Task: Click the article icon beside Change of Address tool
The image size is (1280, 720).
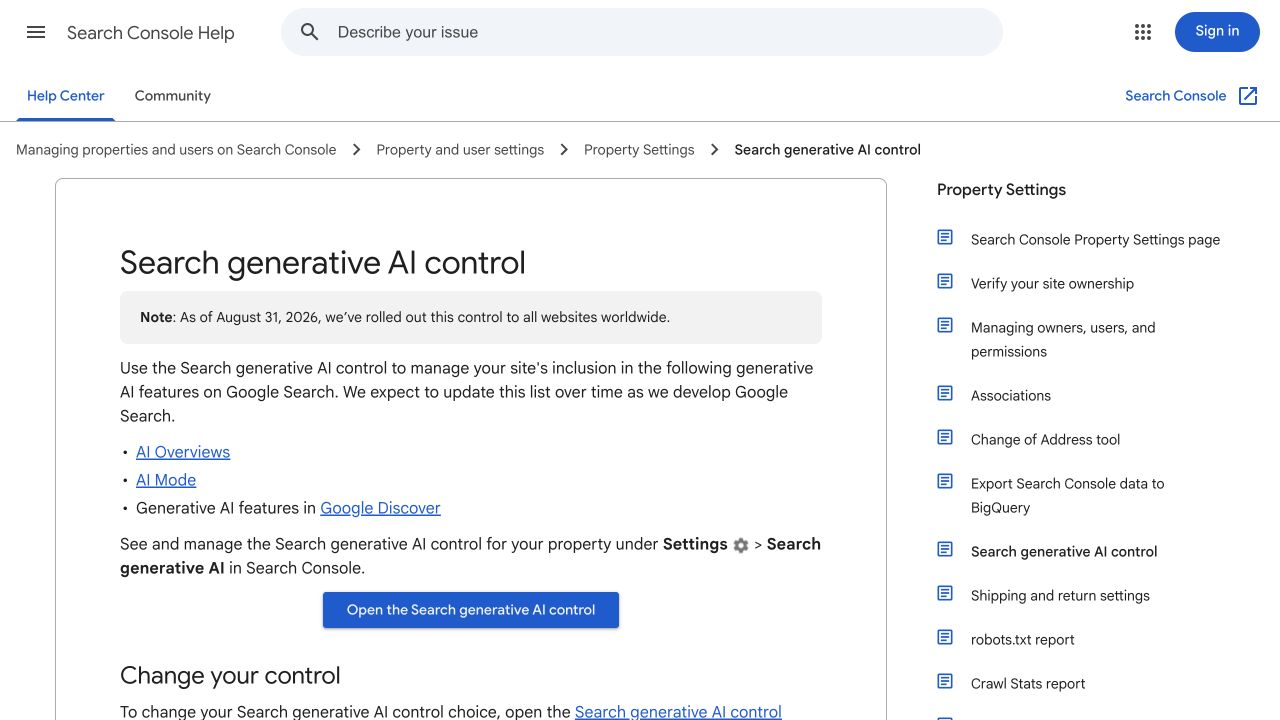Action: pos(945,437)
